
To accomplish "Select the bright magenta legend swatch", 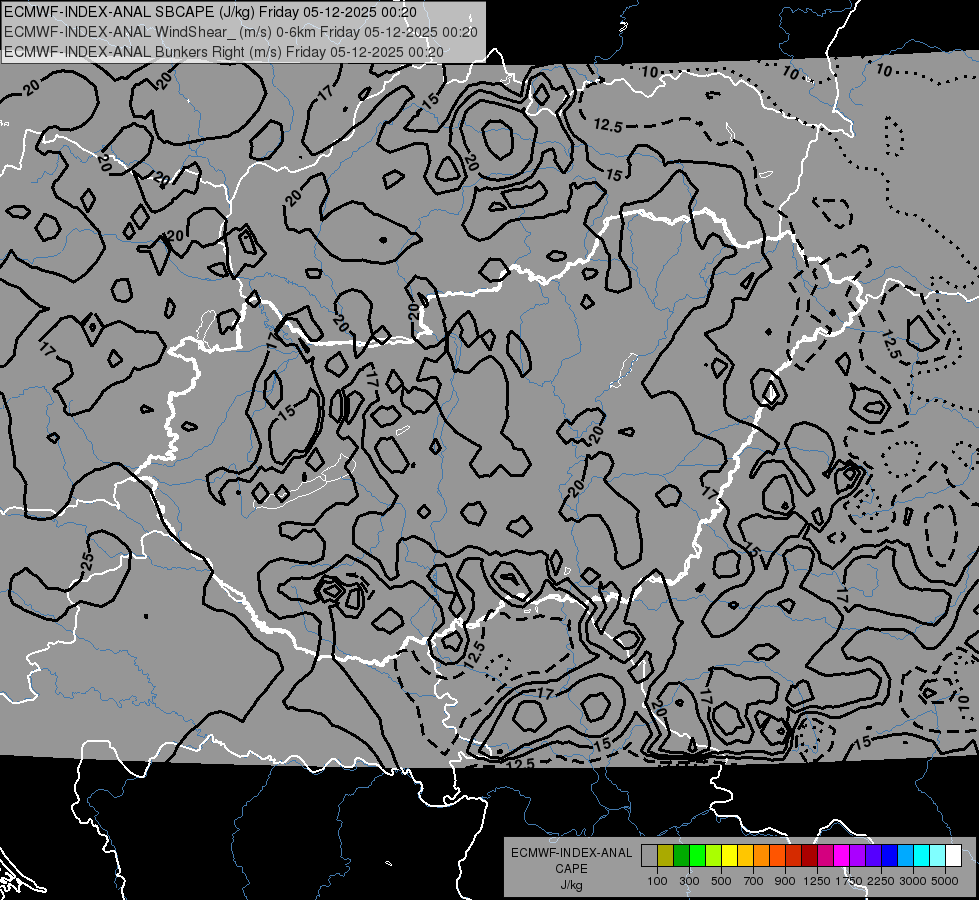I will 842,855.
